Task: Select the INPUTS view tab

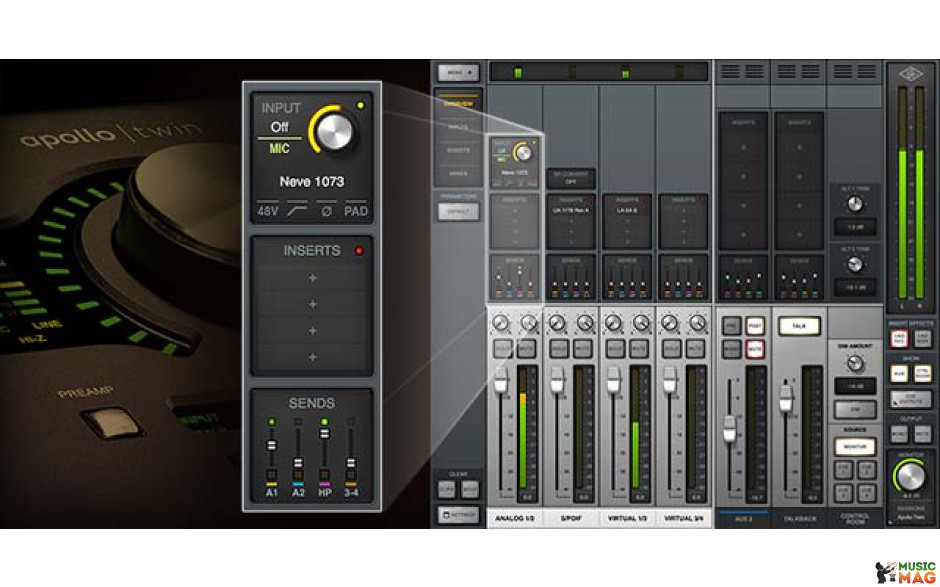Action: click(x=458, y=127)
